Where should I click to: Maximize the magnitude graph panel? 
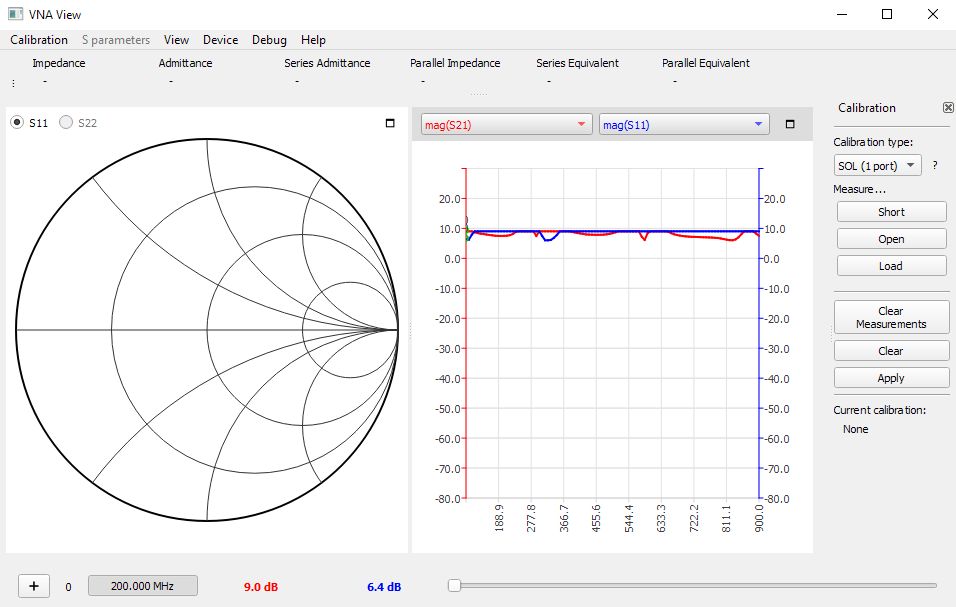click(790, 124)
